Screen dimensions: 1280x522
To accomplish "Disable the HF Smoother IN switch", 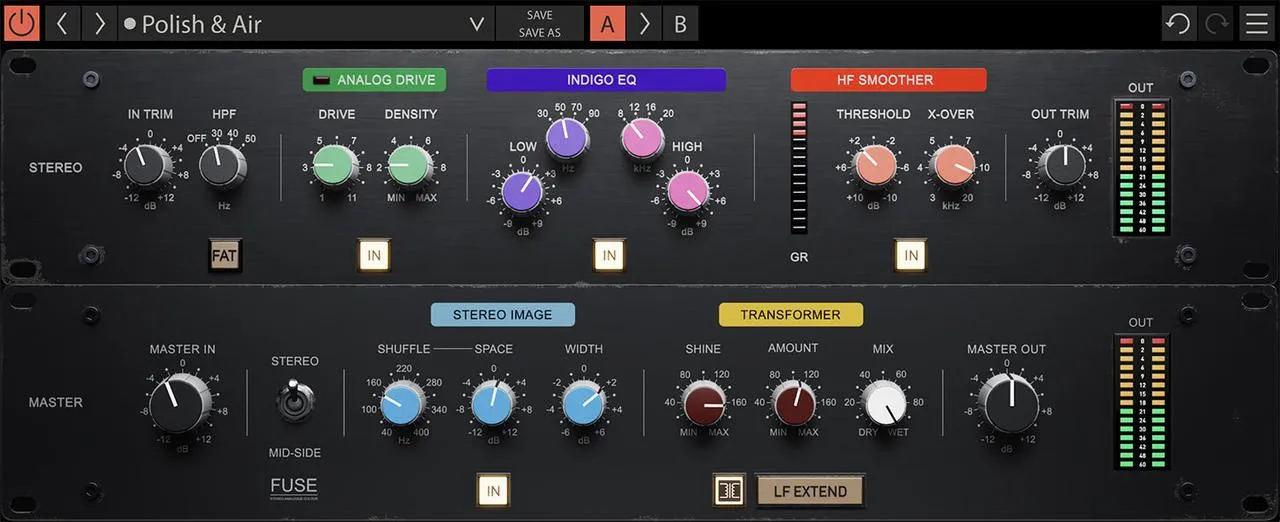I will click(x=911, y=256).
